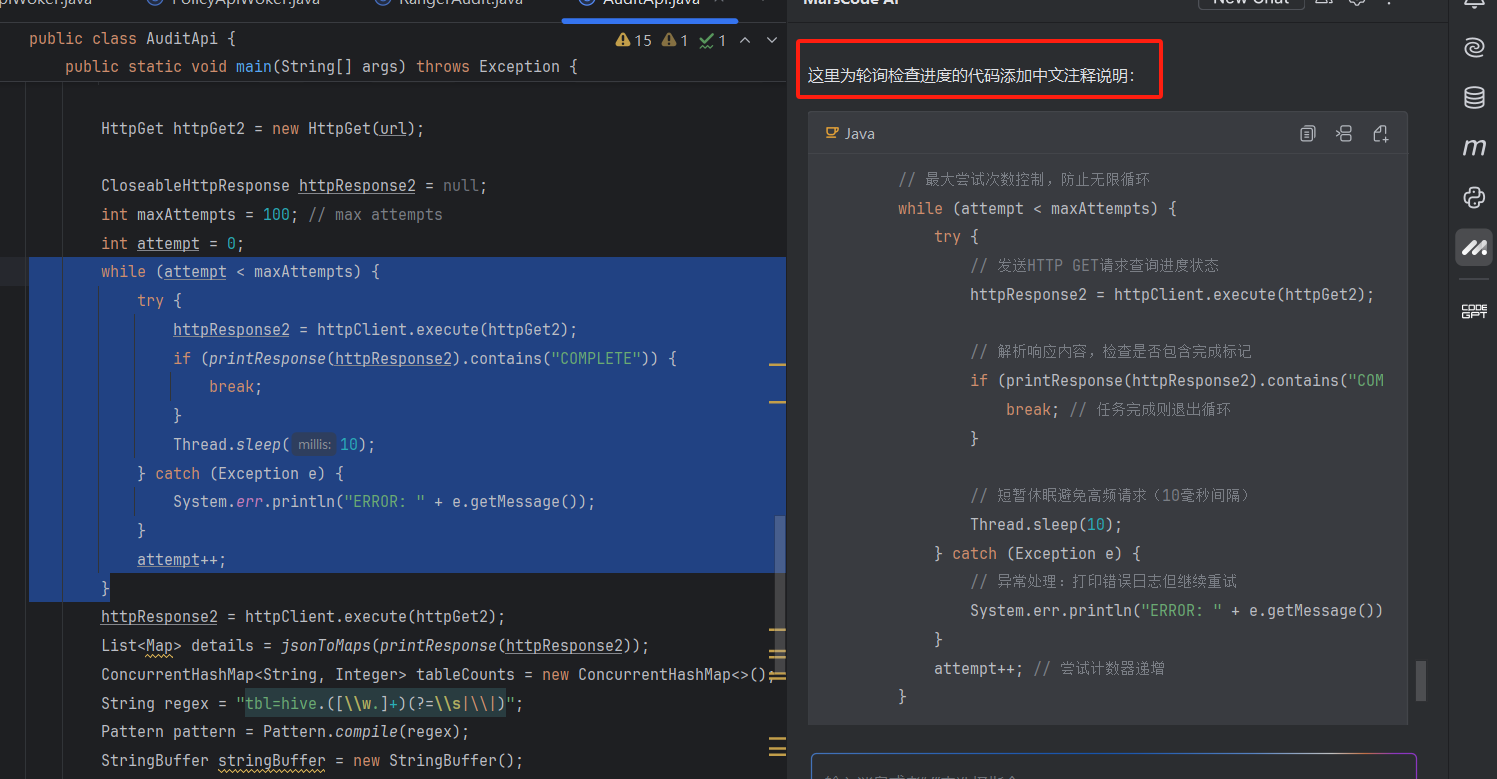Click the 'catch (Exception e)' editor line
Viewport: 1497px width, 779px height.
click(x=241, y=473)
